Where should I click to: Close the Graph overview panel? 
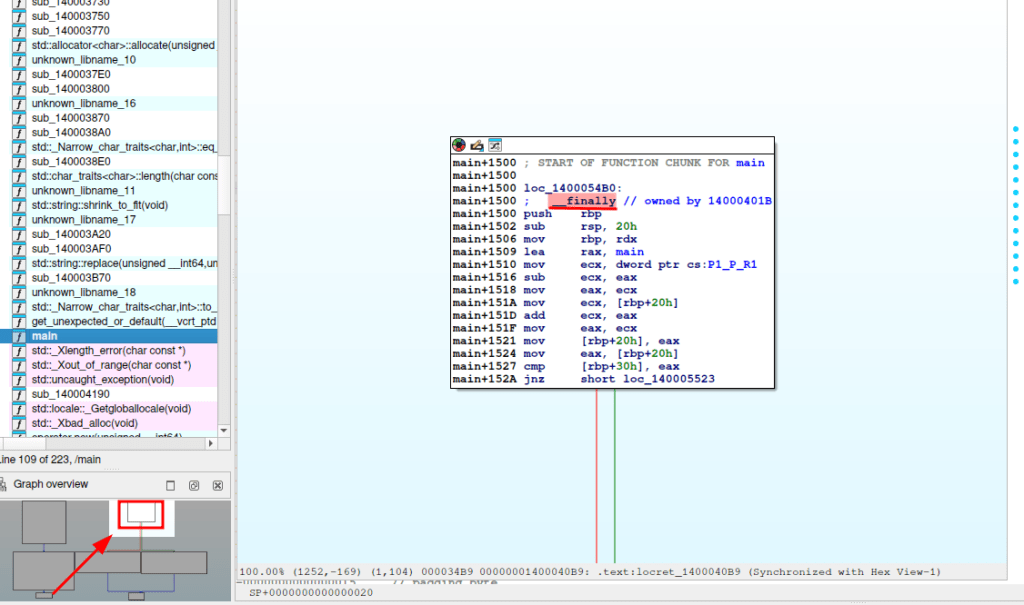pos(217,485)
